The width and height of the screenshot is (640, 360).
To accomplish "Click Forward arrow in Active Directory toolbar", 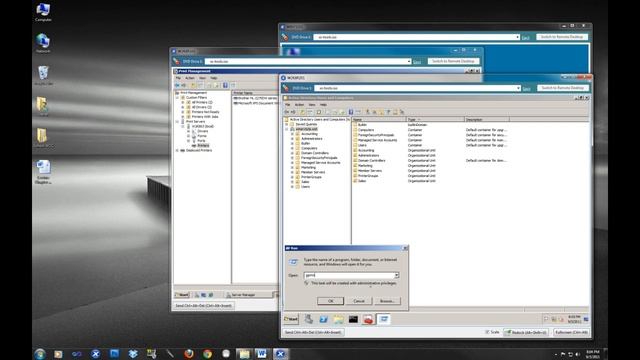I will [x=293, y=112].
